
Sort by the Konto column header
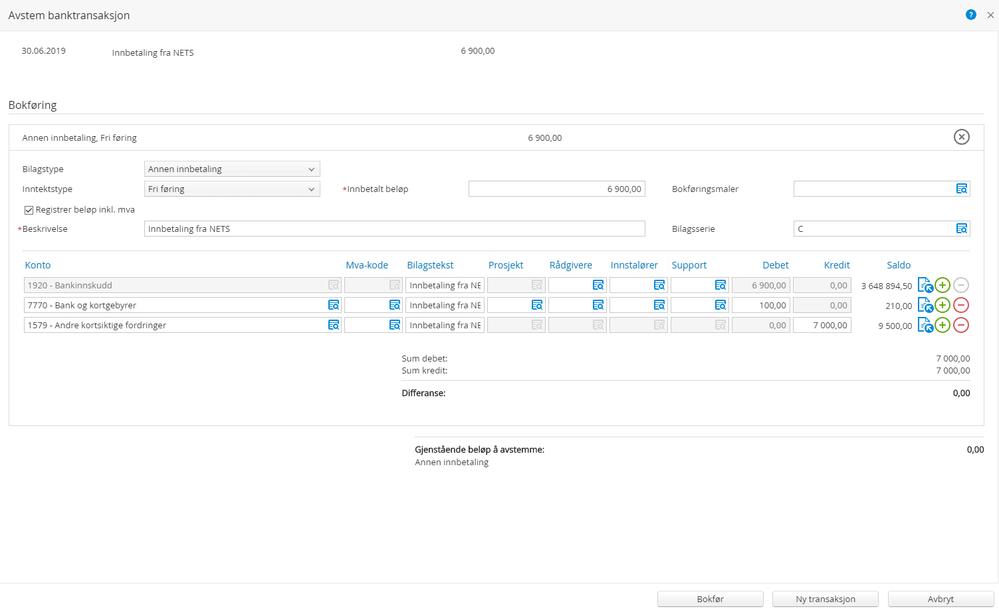(x=38, y=265)
